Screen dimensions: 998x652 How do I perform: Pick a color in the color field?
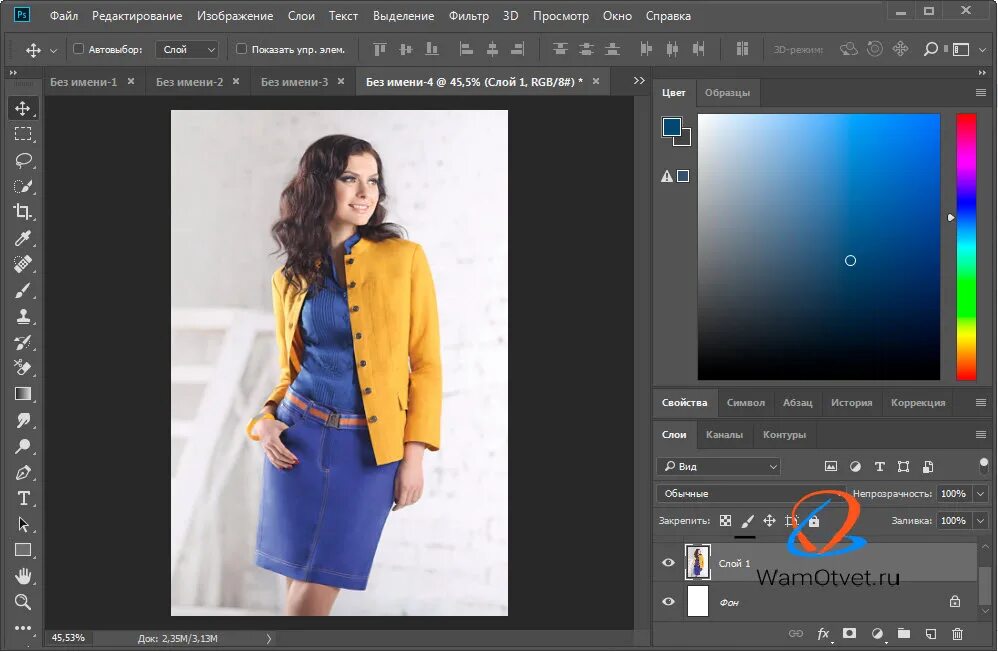point(819,247)
